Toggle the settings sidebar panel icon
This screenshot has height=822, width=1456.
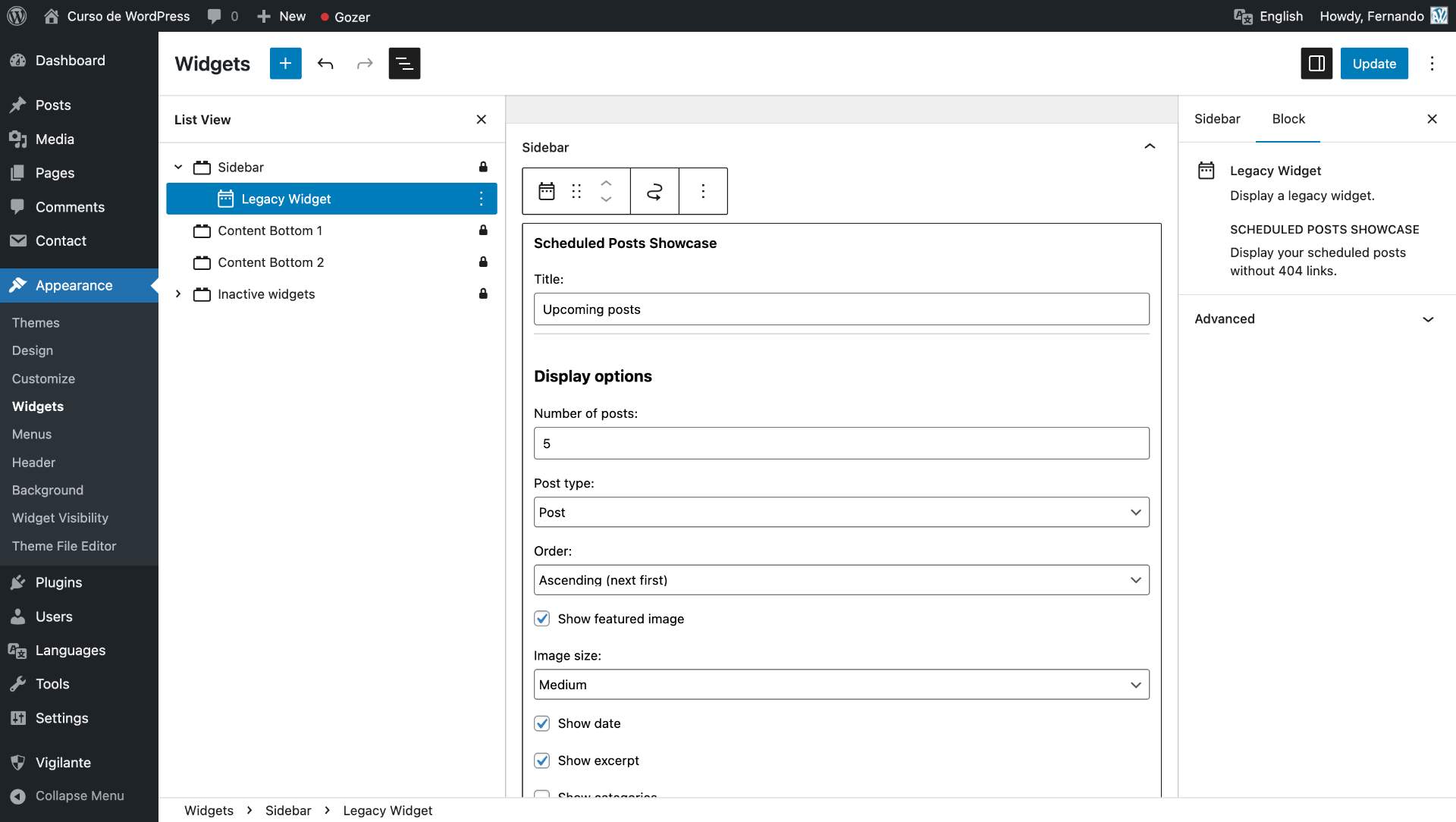pos(1316,64)
